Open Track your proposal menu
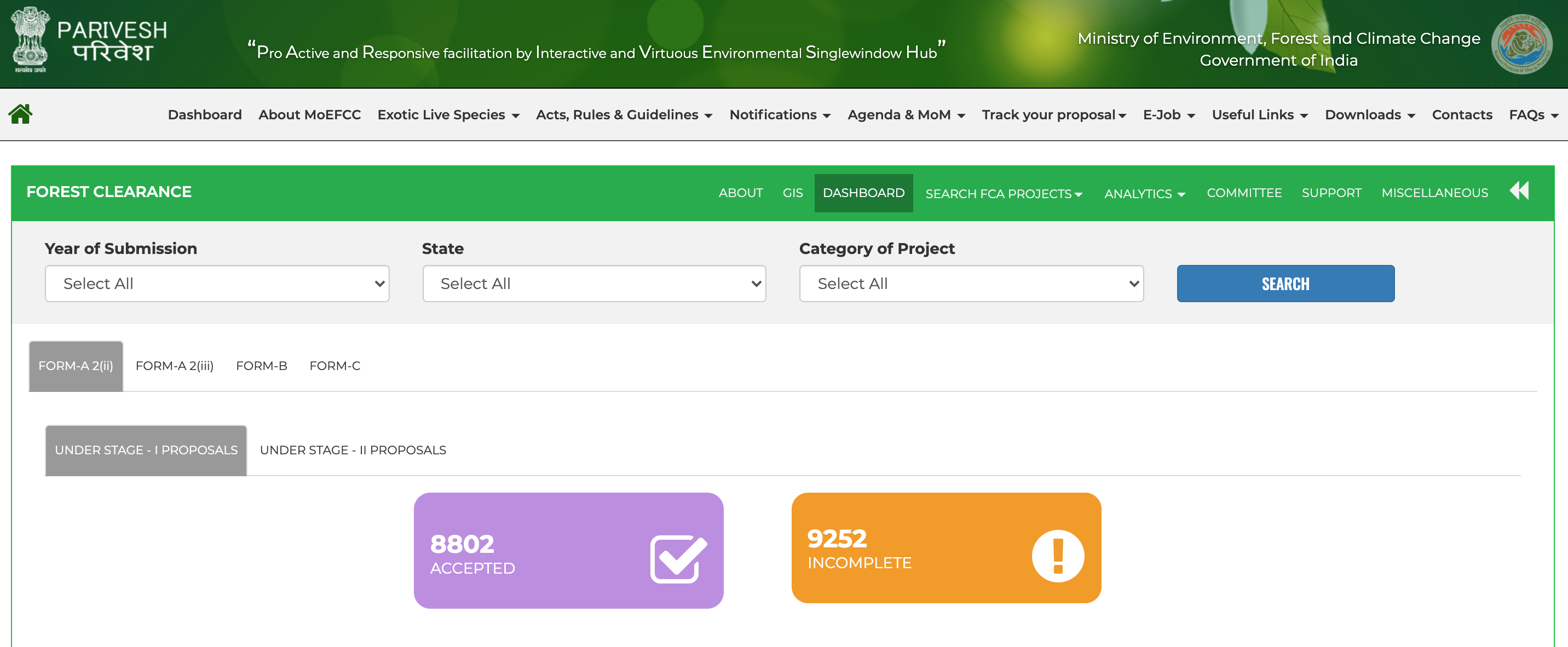 (x=1053, y=115)
